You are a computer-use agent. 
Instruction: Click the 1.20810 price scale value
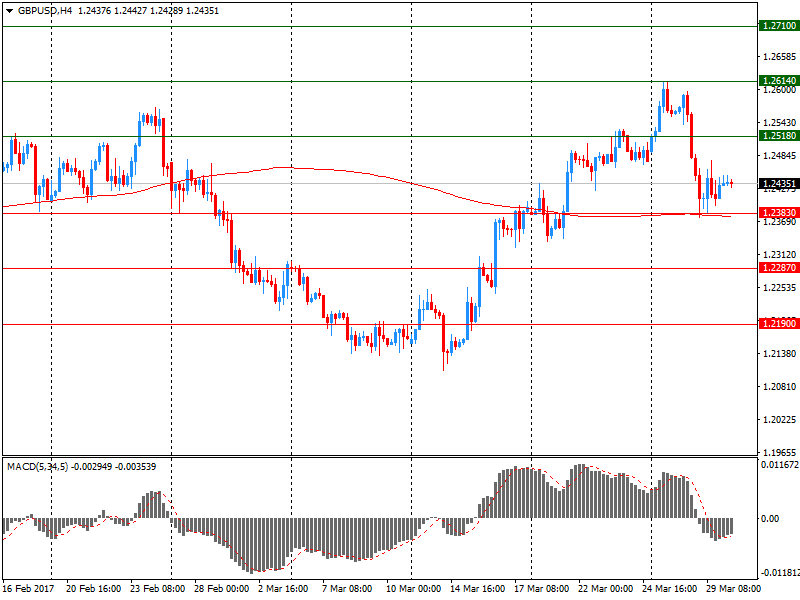coord(780,387)
